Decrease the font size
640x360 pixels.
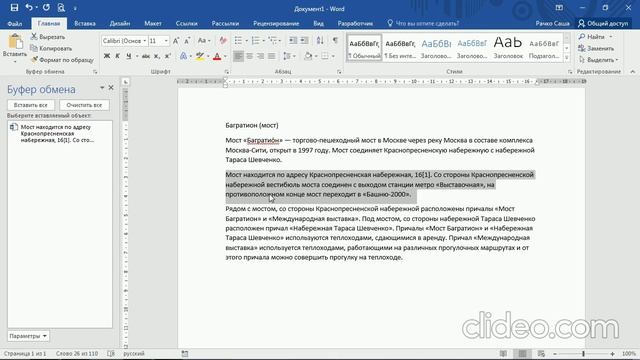coord(187,41)
